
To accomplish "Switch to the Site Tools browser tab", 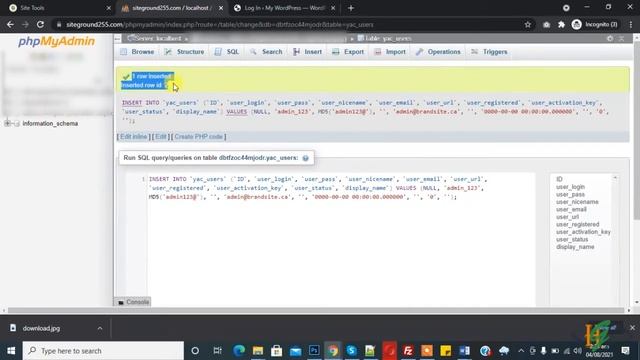I will 60,8.
